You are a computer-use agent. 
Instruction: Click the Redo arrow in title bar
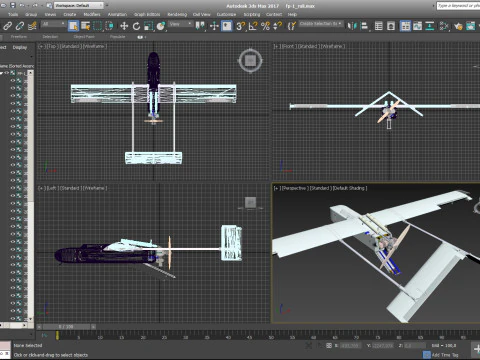(x=35, y=5)
